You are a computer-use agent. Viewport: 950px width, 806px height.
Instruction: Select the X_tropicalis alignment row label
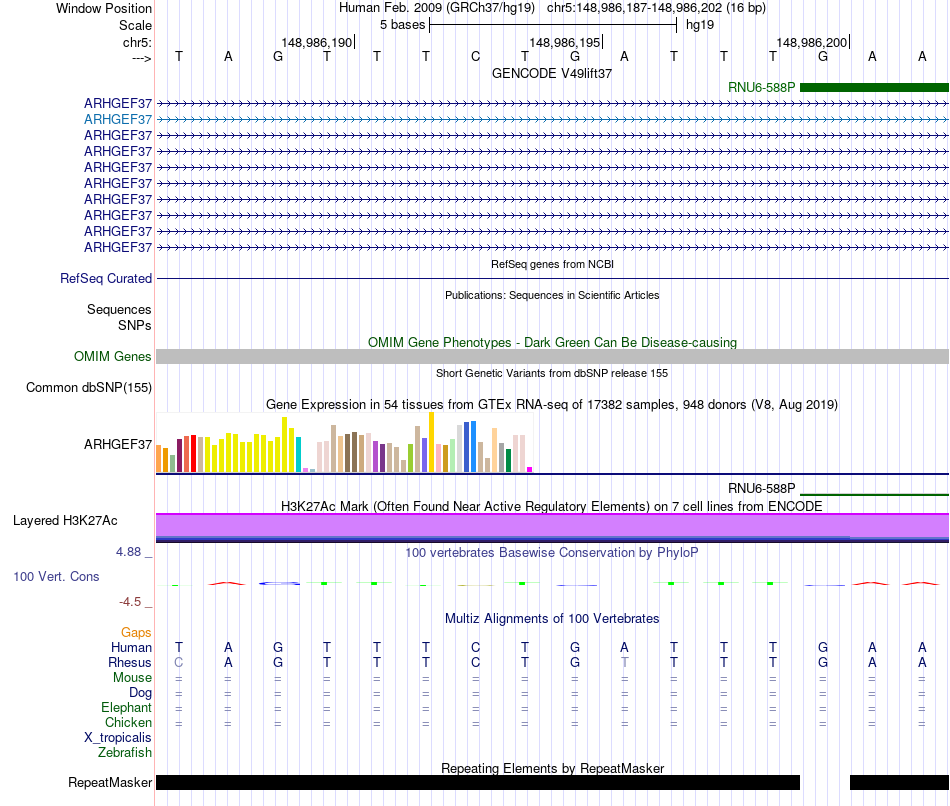[118, 738]
